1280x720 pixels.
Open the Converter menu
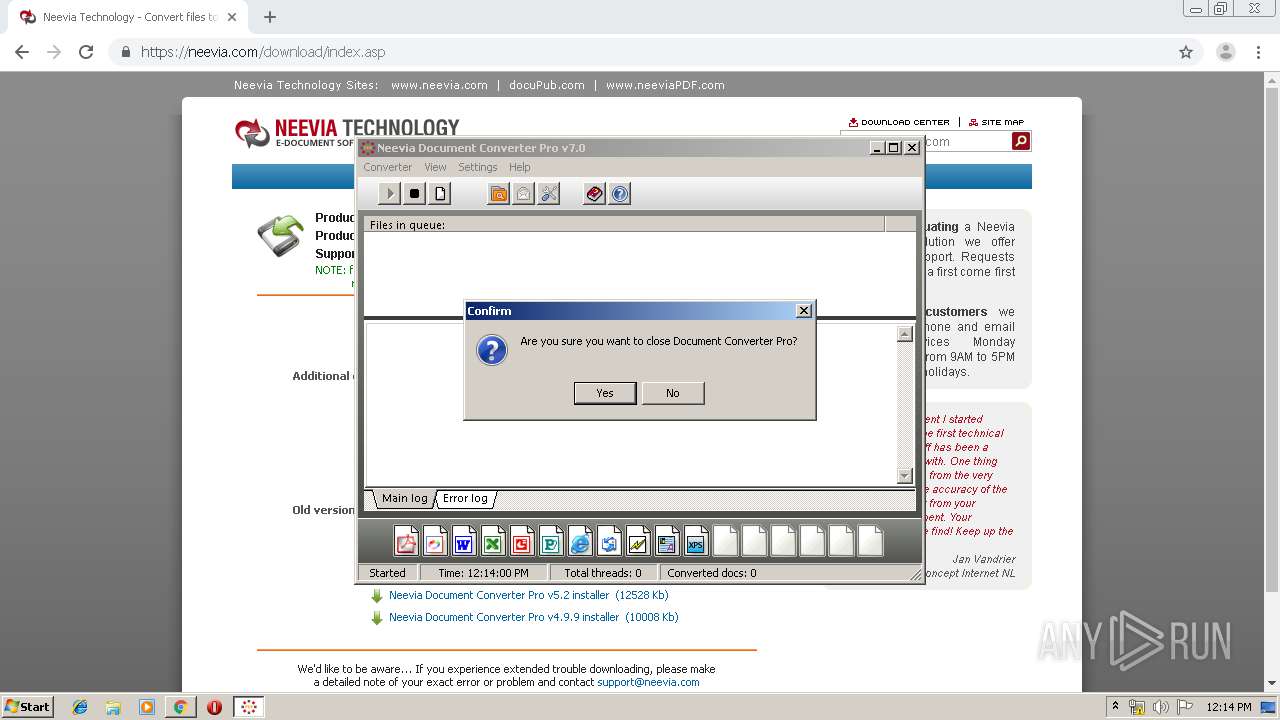point(388,167)
